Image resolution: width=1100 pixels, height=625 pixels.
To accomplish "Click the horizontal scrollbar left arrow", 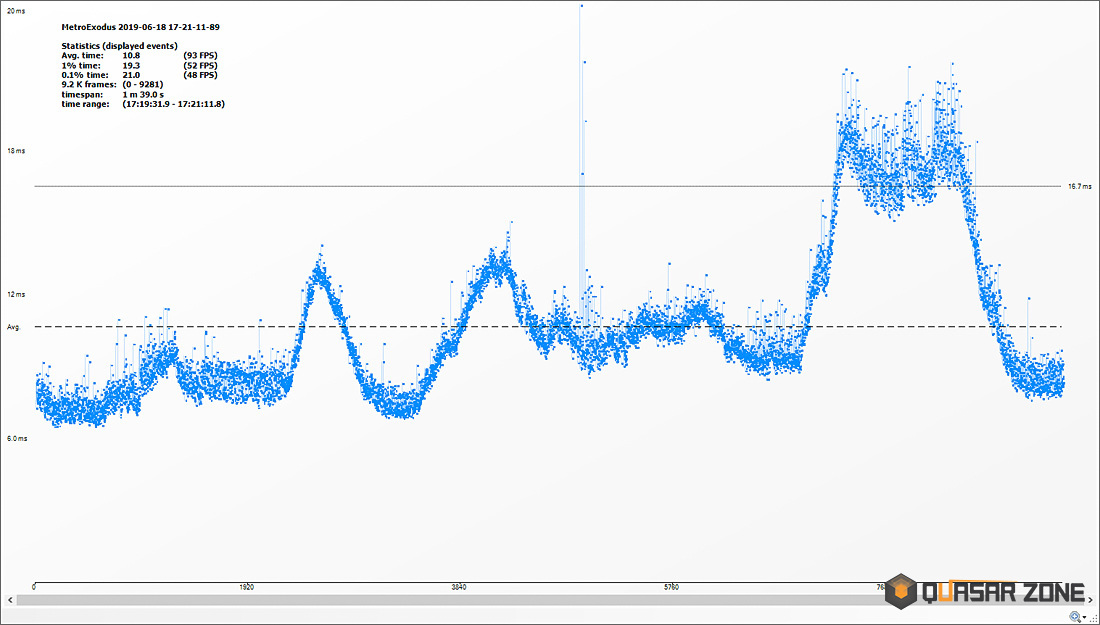I will (x=9, y=600).
